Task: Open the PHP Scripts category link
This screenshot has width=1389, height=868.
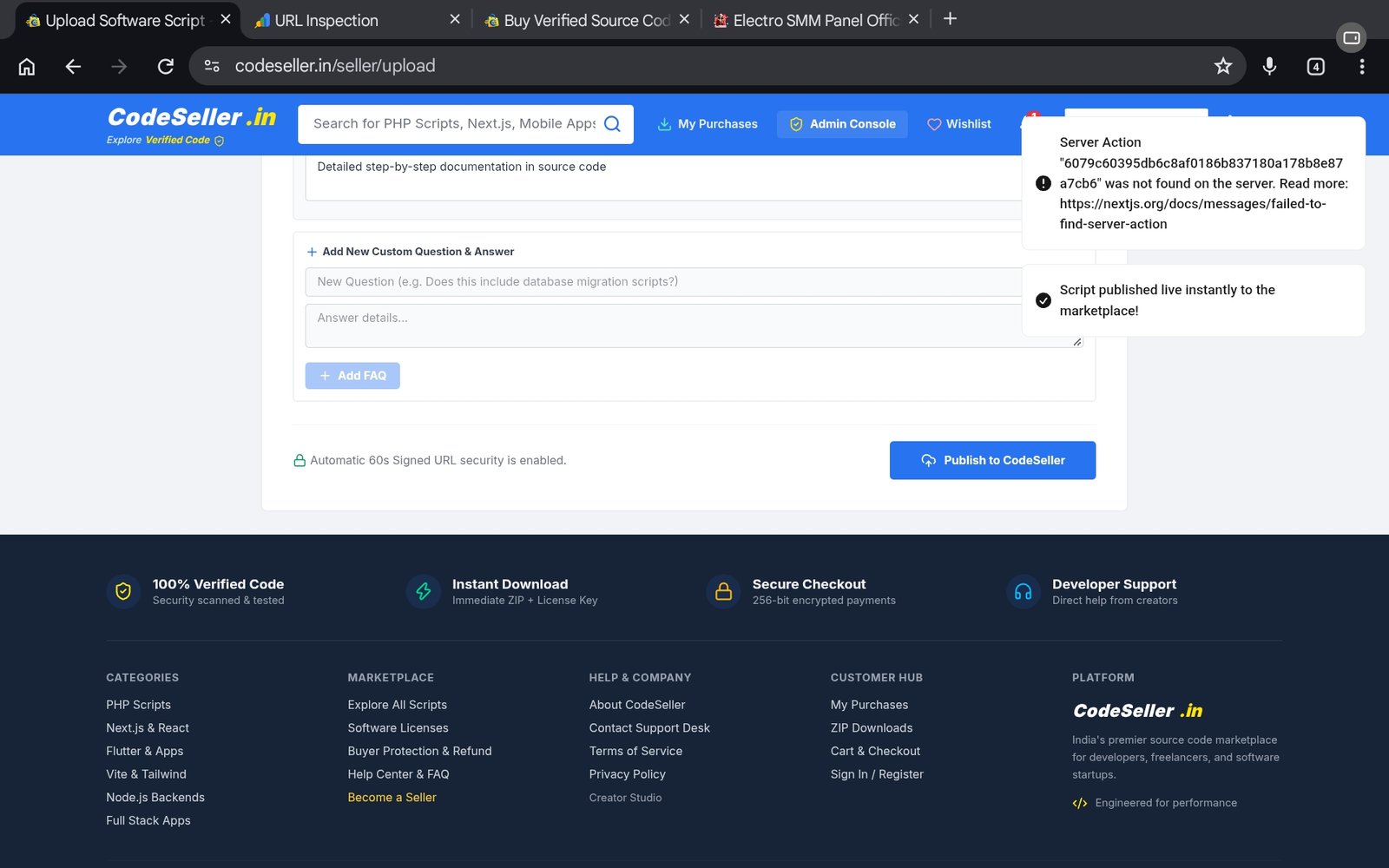Action: click(x=138, y=705)
